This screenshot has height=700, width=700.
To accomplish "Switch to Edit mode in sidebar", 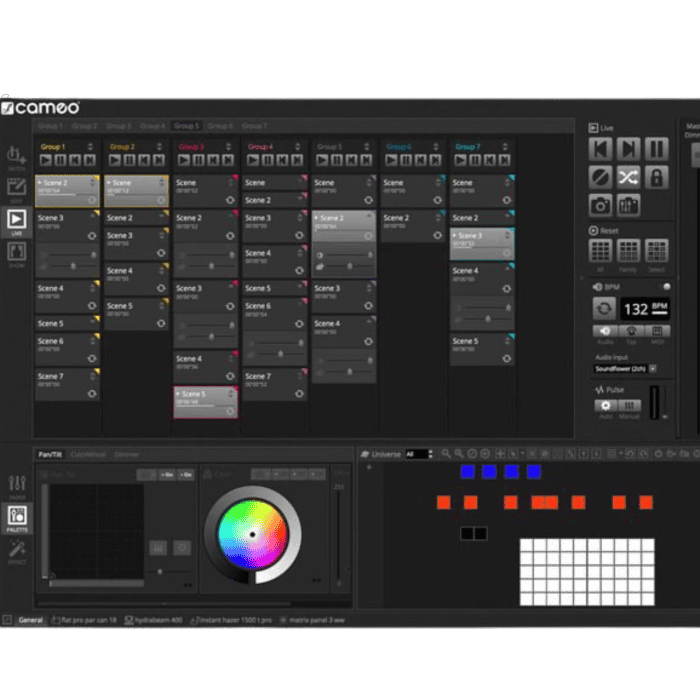I will pyautogui.click(x=16, y=190).
